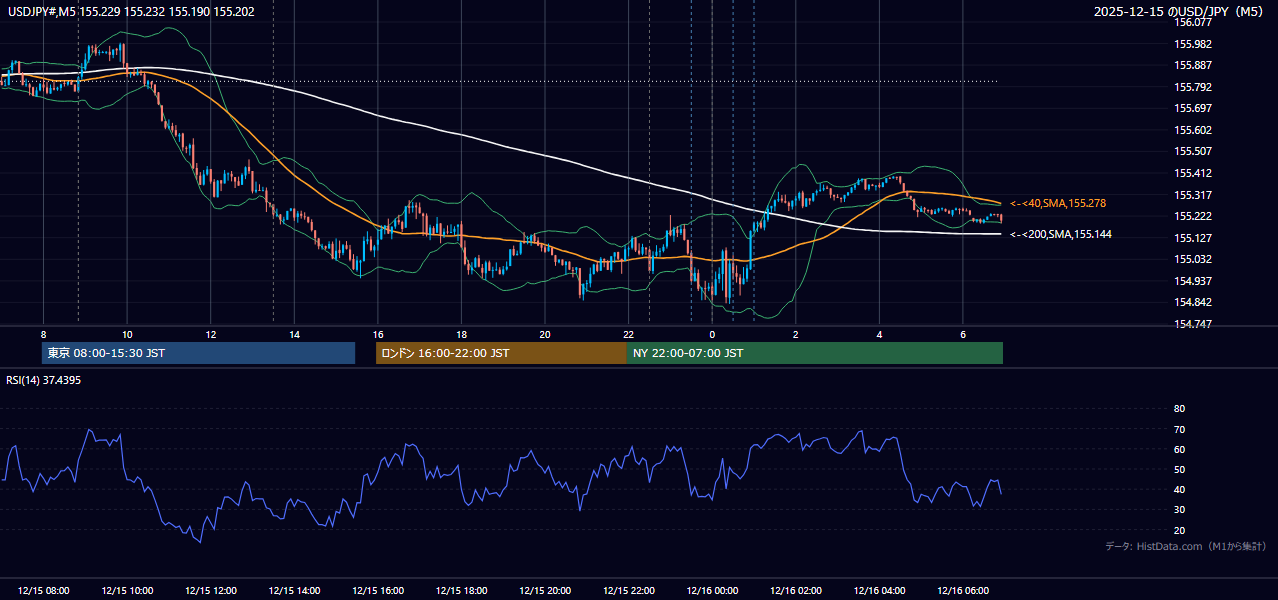Click RSI scale level 50

1179,469
